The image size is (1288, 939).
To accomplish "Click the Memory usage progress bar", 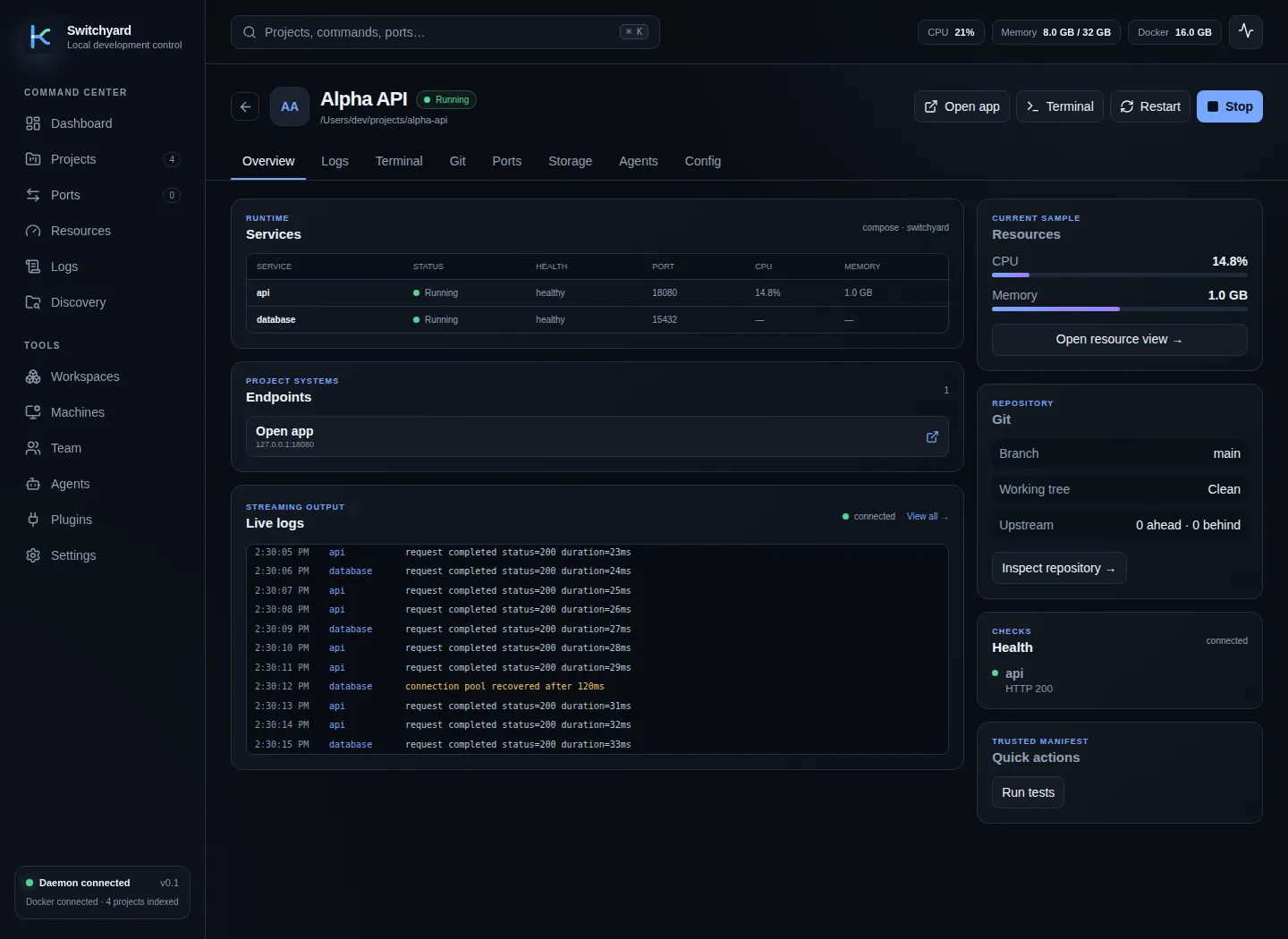I will pos(1119,309).
